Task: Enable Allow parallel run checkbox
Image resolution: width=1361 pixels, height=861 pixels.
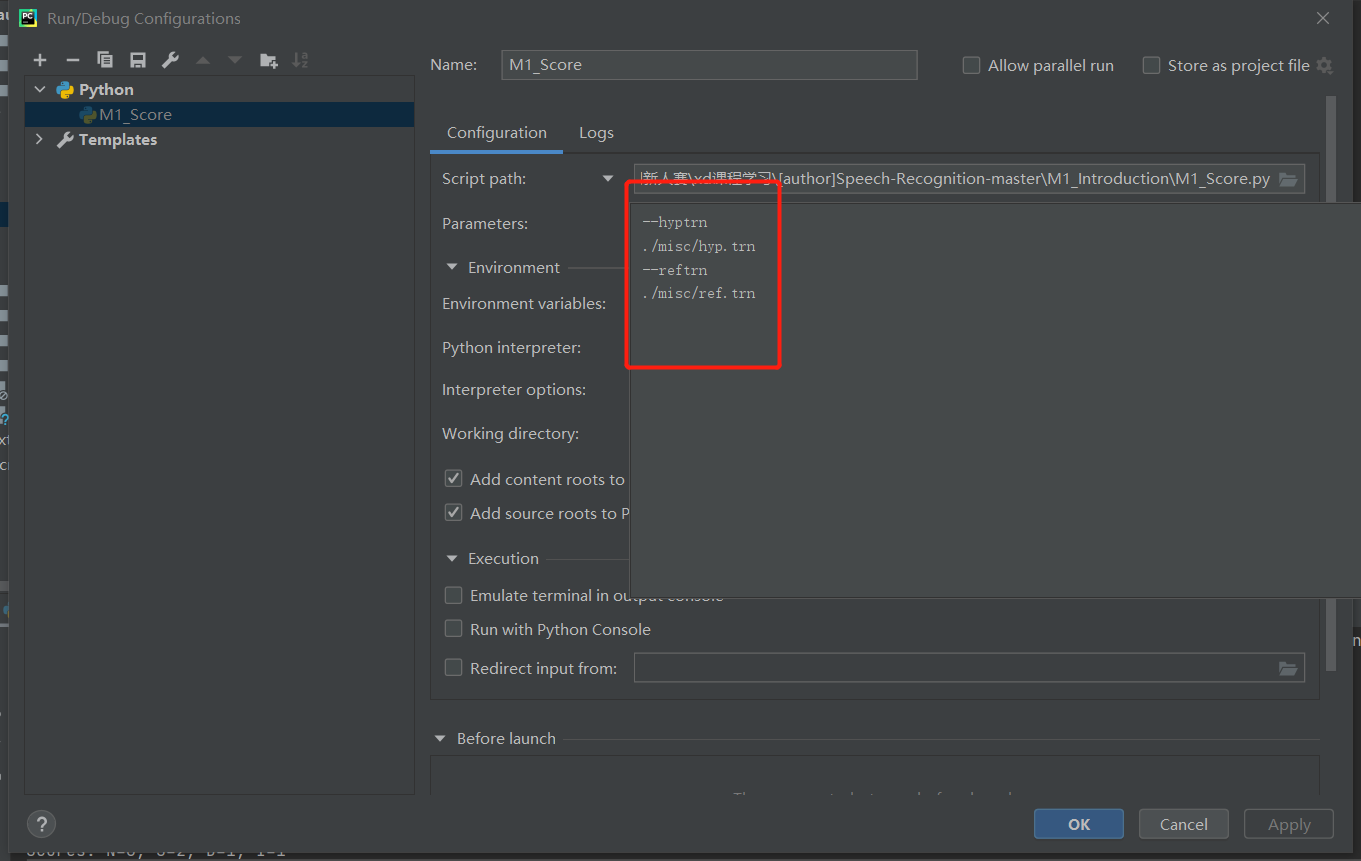Action: [x=971, y=65]
